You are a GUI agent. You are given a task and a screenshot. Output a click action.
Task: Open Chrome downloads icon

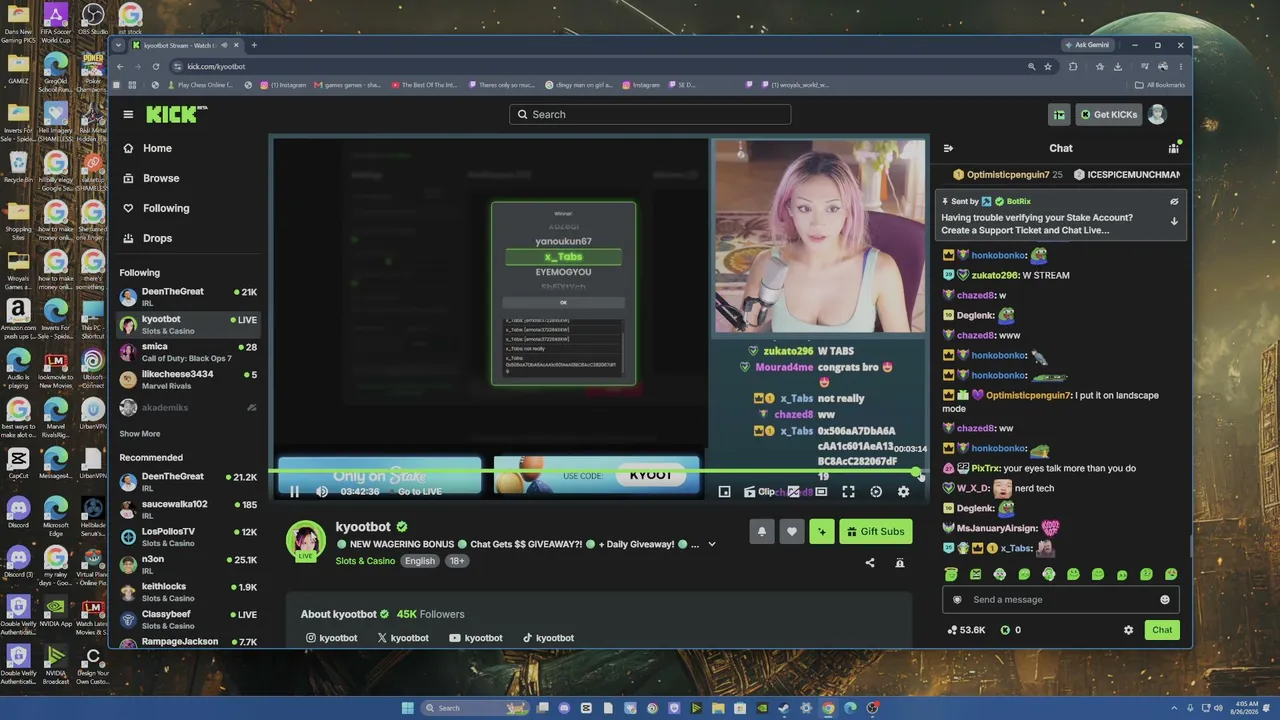click(x=1118, y=67)
